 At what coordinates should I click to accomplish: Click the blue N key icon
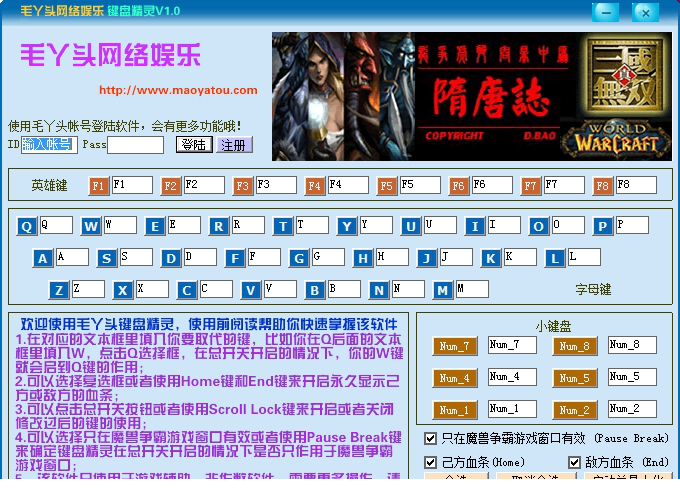tap(379, 290)
